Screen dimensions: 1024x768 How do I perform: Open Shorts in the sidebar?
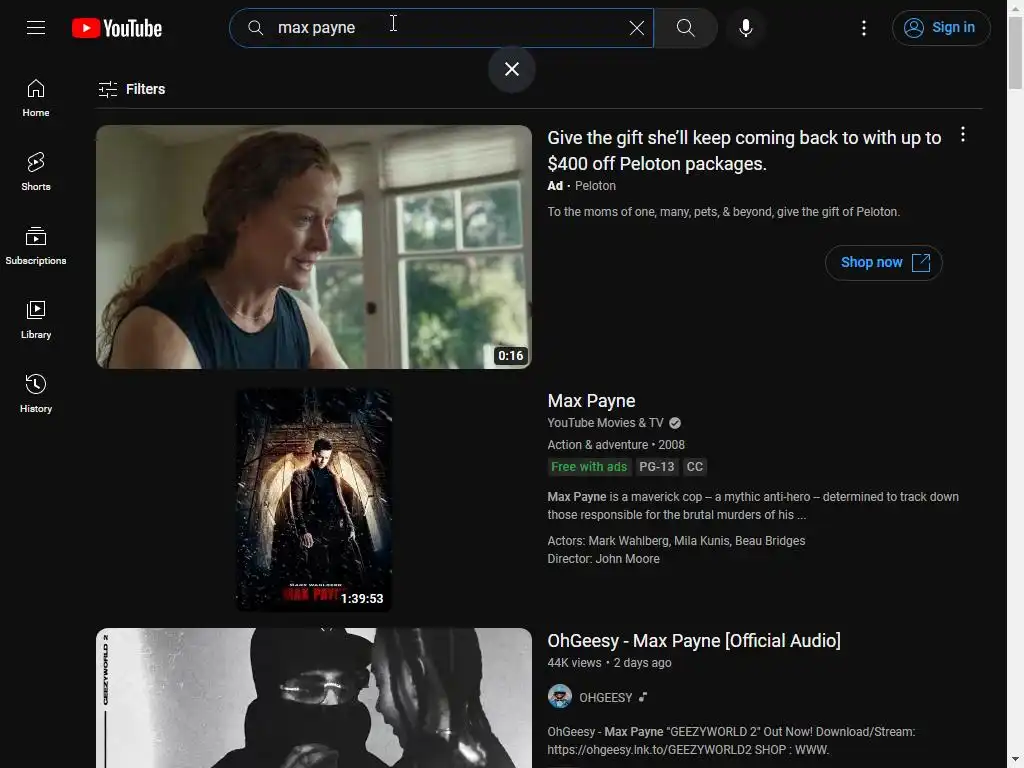(36, 172)
